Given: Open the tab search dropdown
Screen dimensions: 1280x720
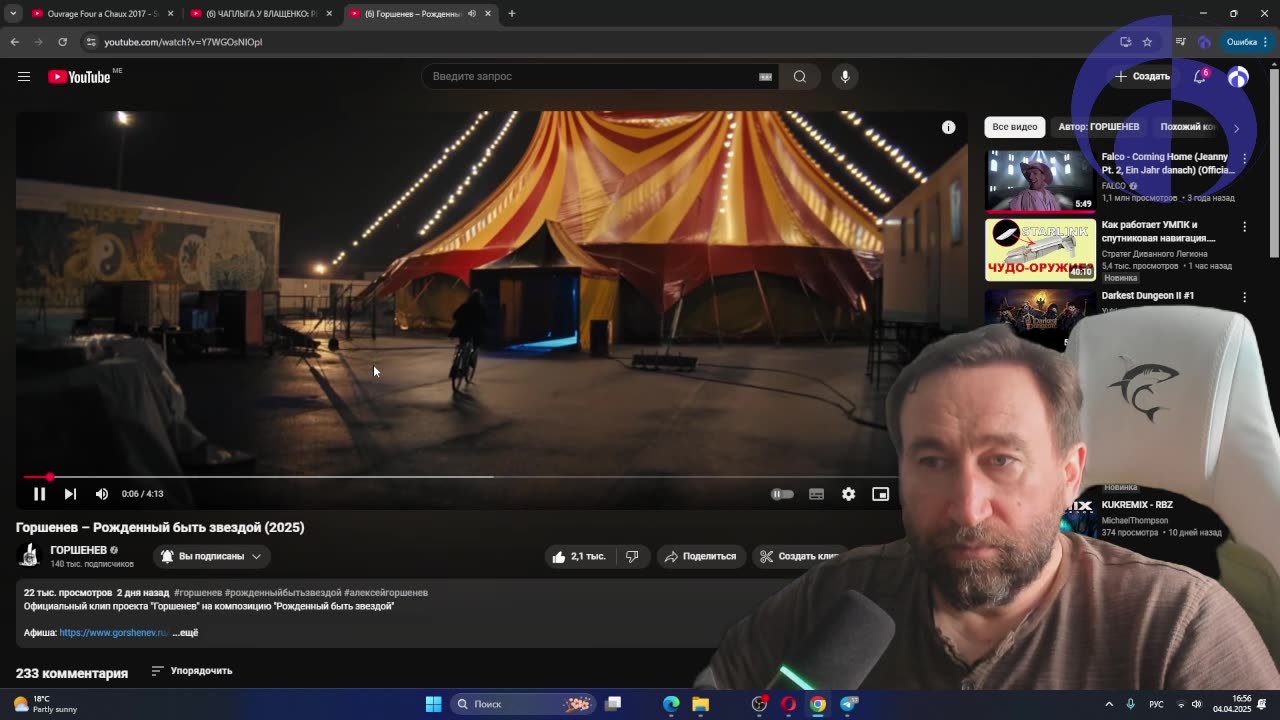Looking at the screenshot, I should (13, 14).
